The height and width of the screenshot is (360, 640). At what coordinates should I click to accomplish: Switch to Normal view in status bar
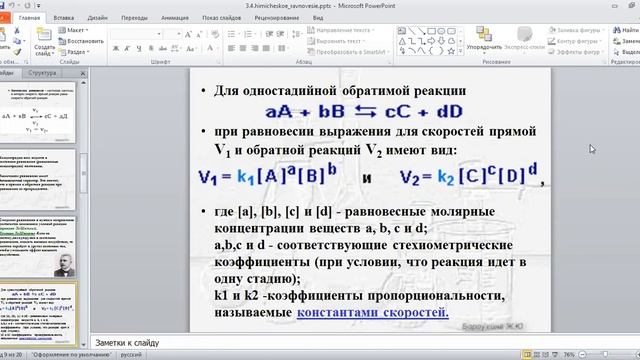point(527,355)
